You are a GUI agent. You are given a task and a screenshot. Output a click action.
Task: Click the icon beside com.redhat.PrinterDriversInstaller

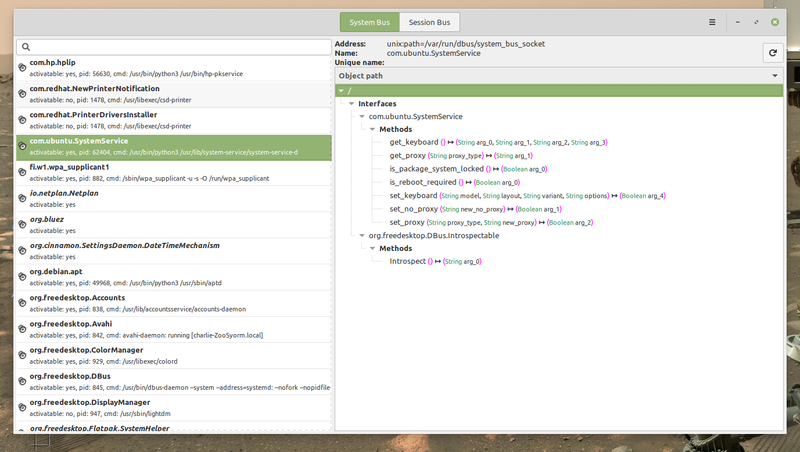click(22, 120)
